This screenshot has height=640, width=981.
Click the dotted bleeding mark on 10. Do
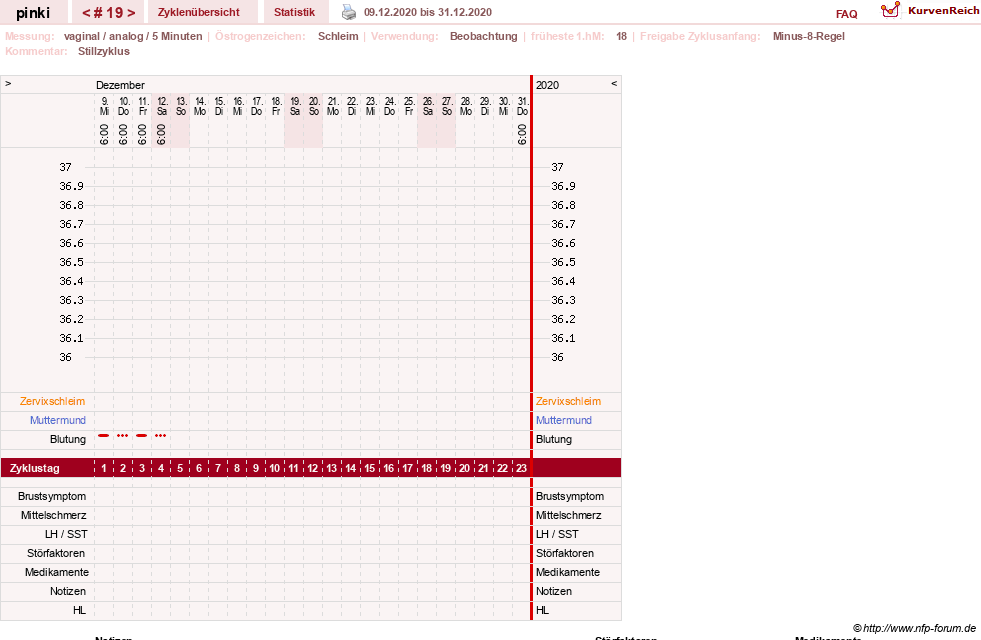[123, 435]
